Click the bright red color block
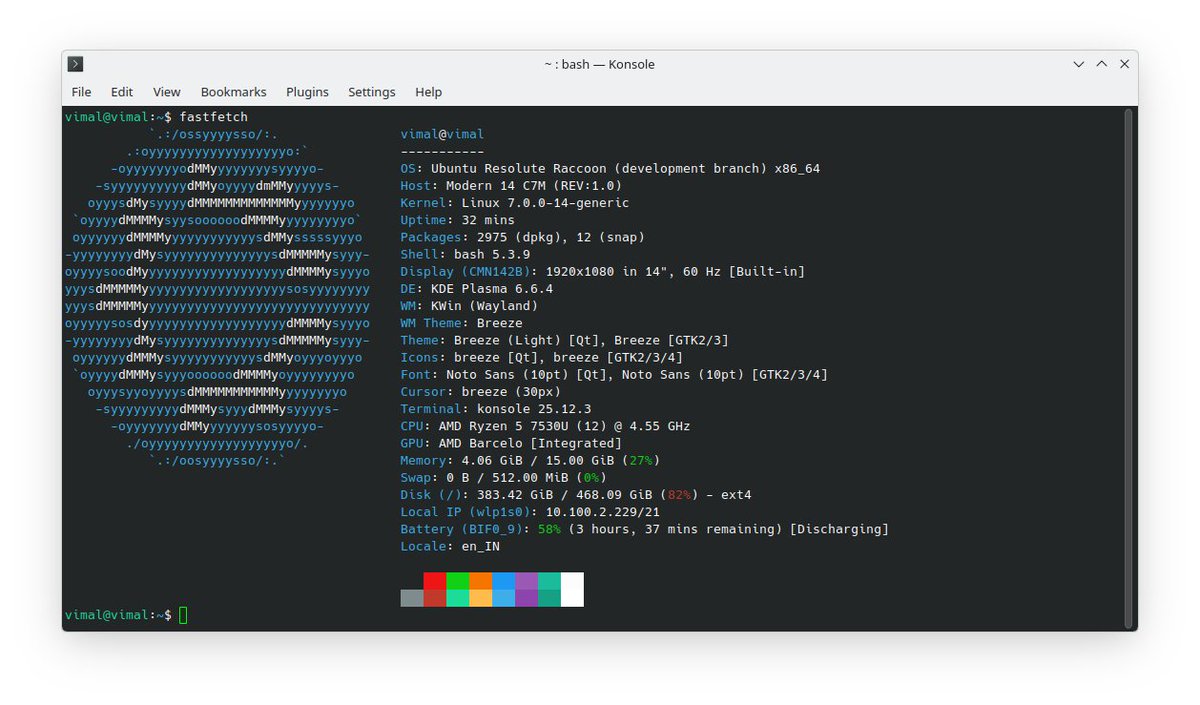The width and height of the screenshot is (1200, 705). [435, 581]
